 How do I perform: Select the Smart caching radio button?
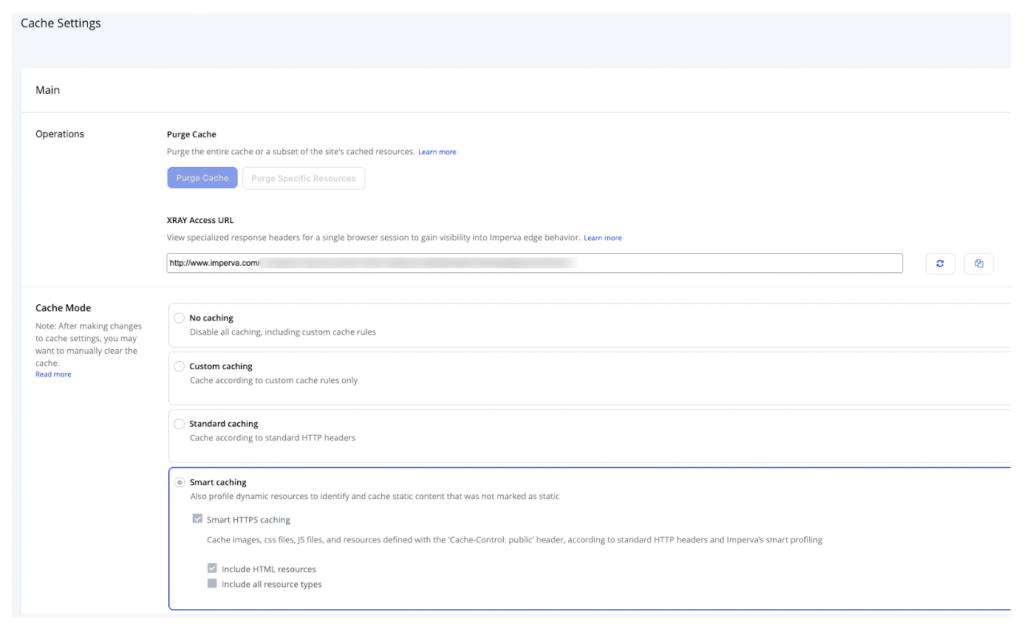tap(179, 482)
